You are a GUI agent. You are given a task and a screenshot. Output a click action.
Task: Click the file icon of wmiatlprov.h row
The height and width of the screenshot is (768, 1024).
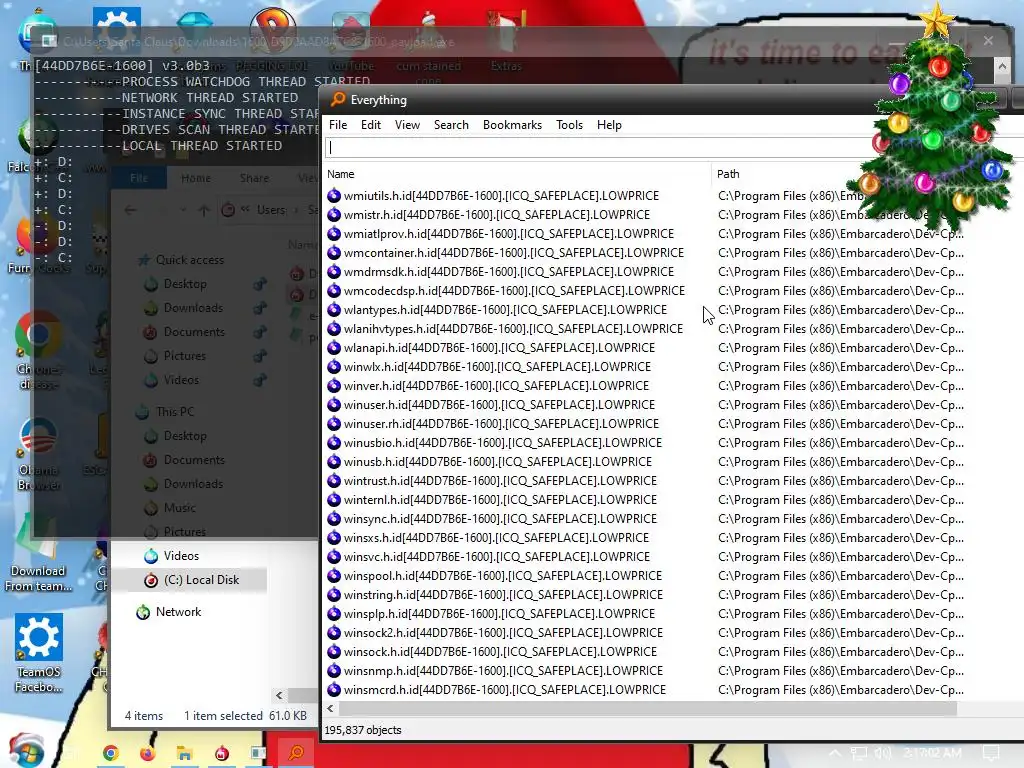(x=334, y=233)
